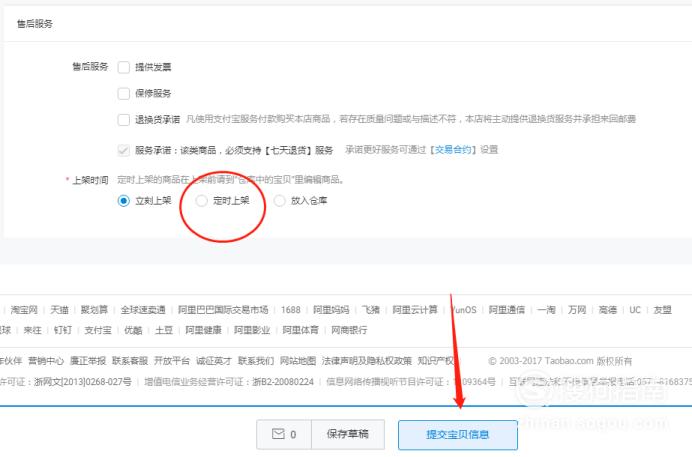Select the 放入仓库 radio option
The image size is (692, 457).
279,201
